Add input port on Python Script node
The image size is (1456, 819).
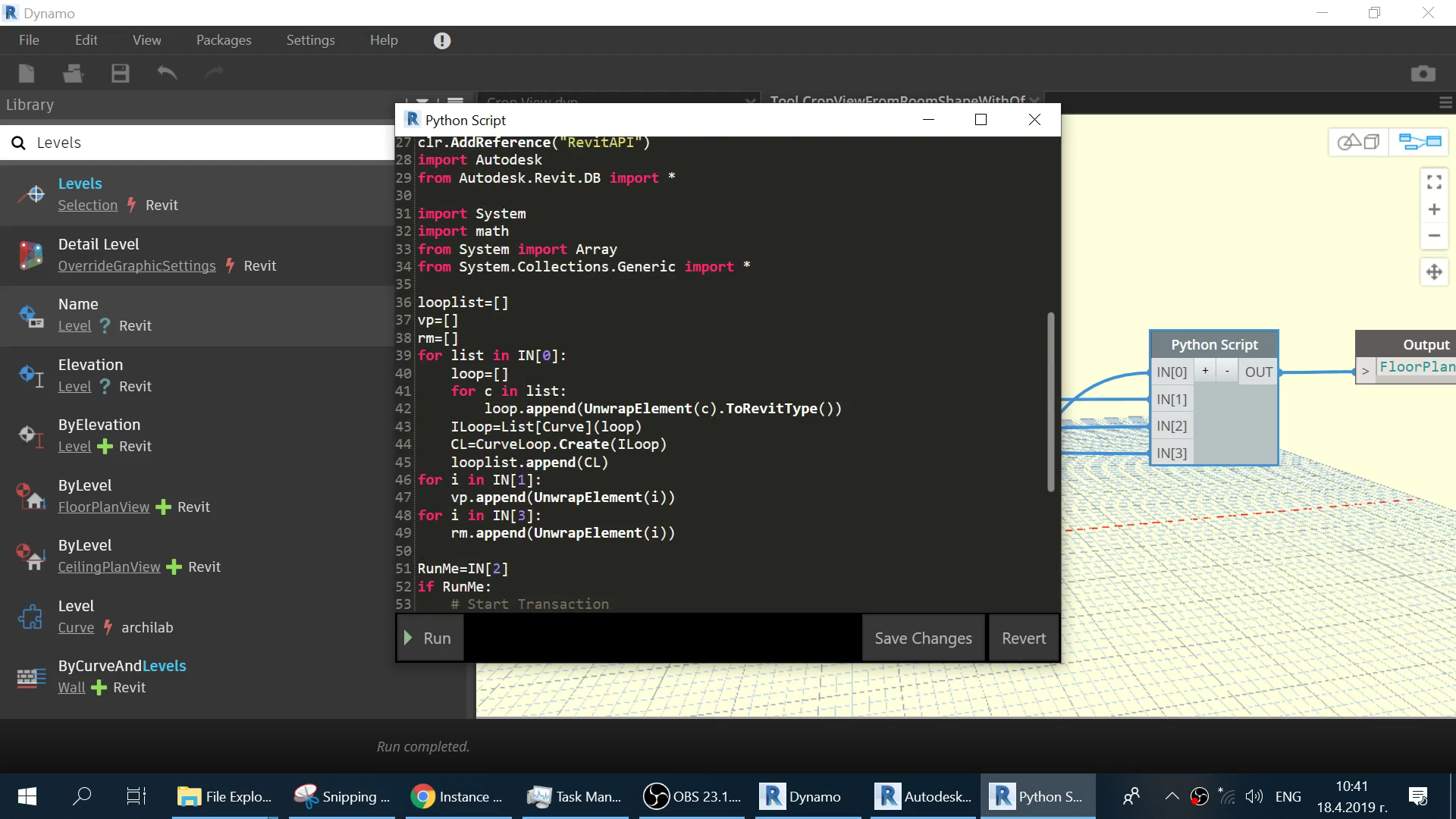point(1205,371)
